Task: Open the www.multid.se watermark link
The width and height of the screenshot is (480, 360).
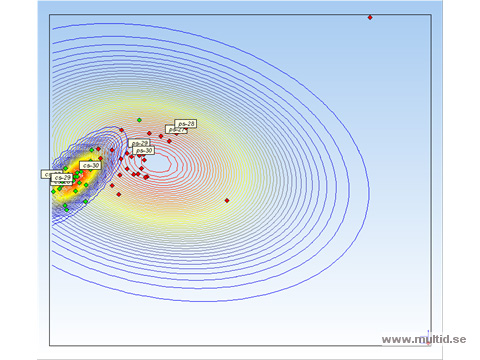Action: coord(424,339)
